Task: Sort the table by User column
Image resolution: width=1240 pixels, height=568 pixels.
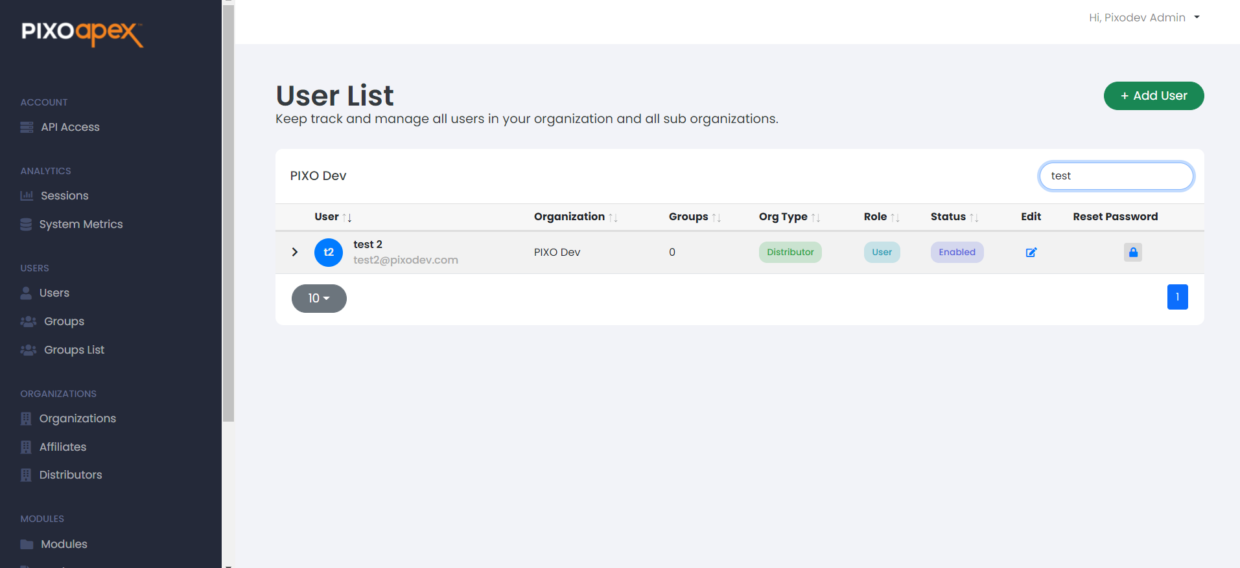Action: (x=333, y=217)
